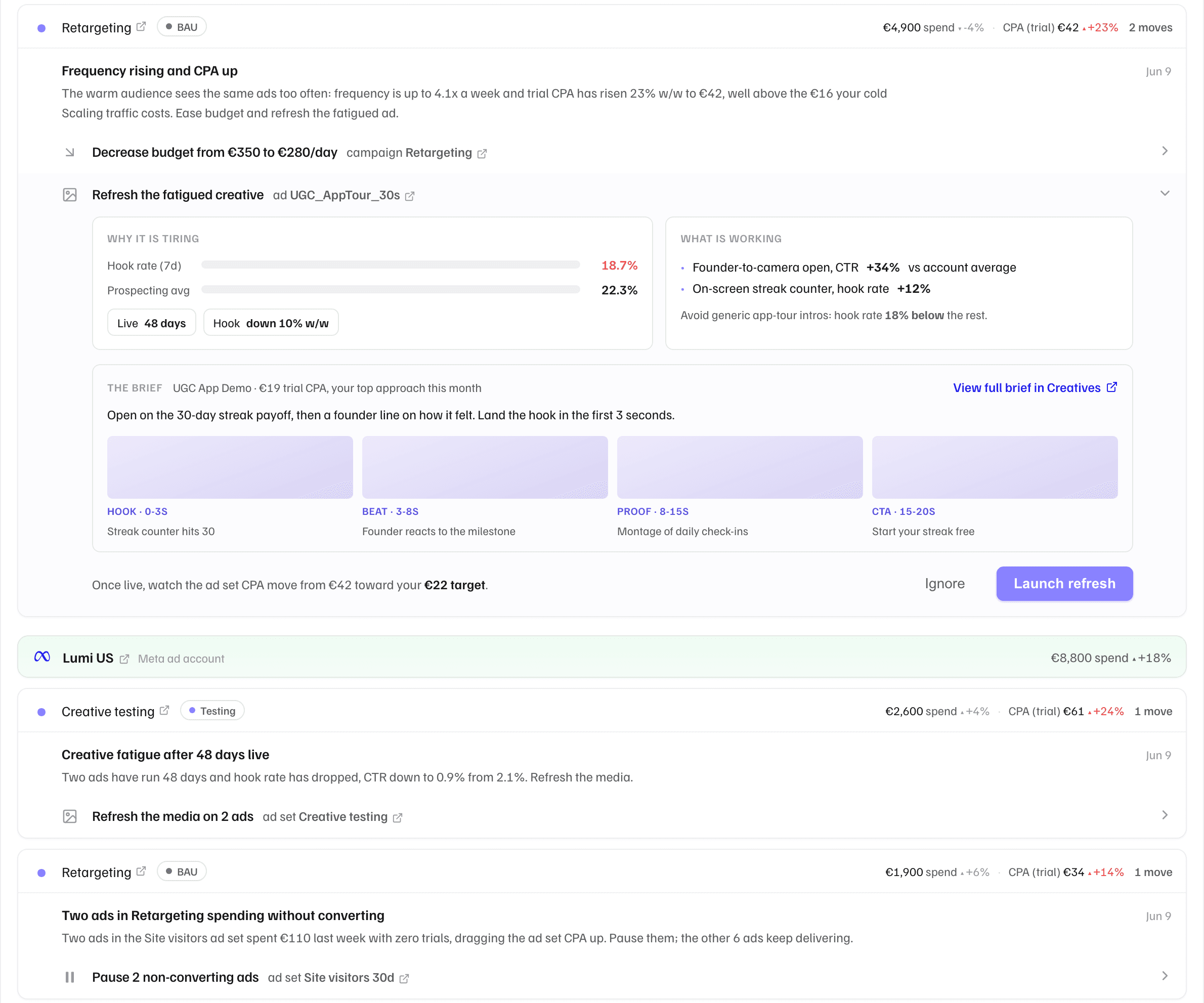Open external icon in View full brief link
This screenshot has width=1204, height=1003.
[1112, 387]
